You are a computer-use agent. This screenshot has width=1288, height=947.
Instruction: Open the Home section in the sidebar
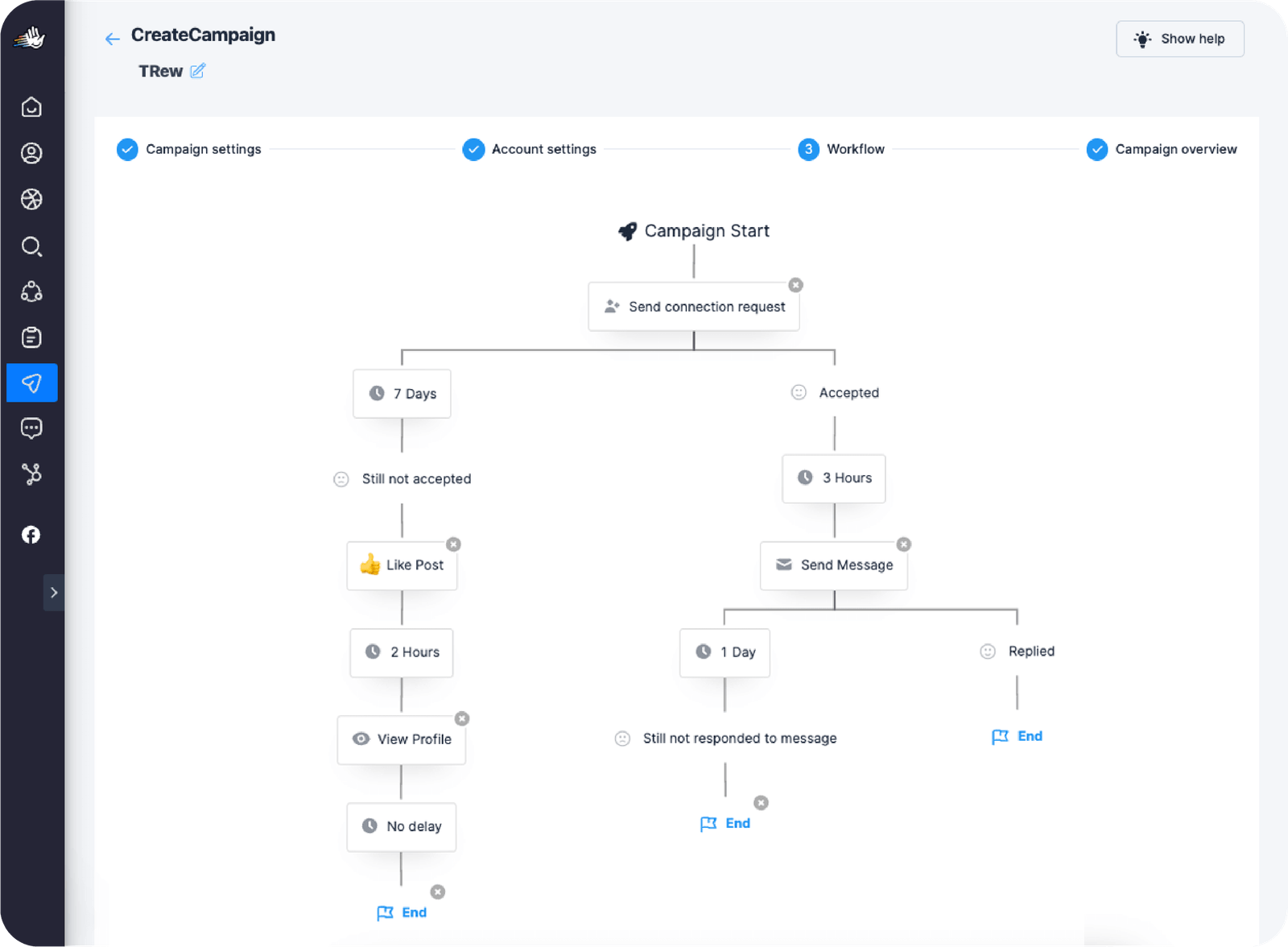point(31,106)
